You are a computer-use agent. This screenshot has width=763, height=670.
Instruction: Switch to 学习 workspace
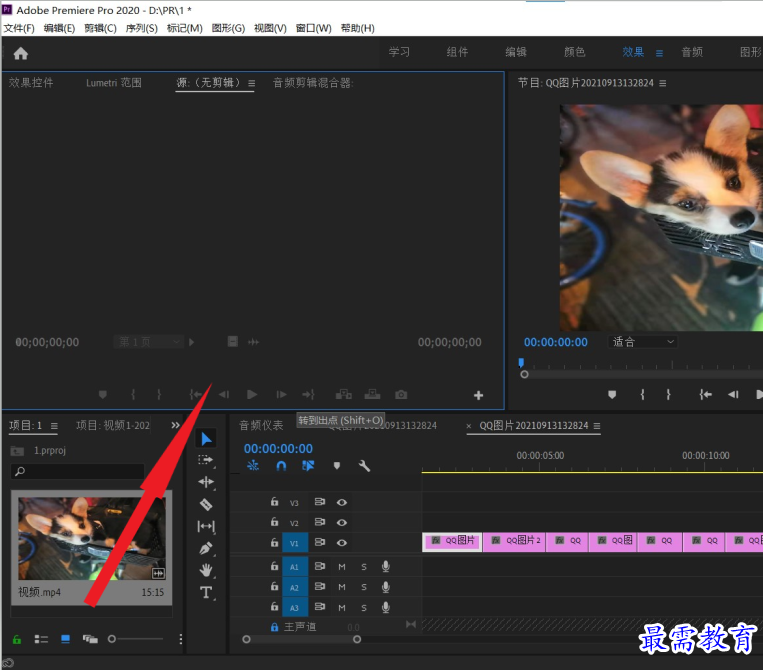[x=399, y=52]
